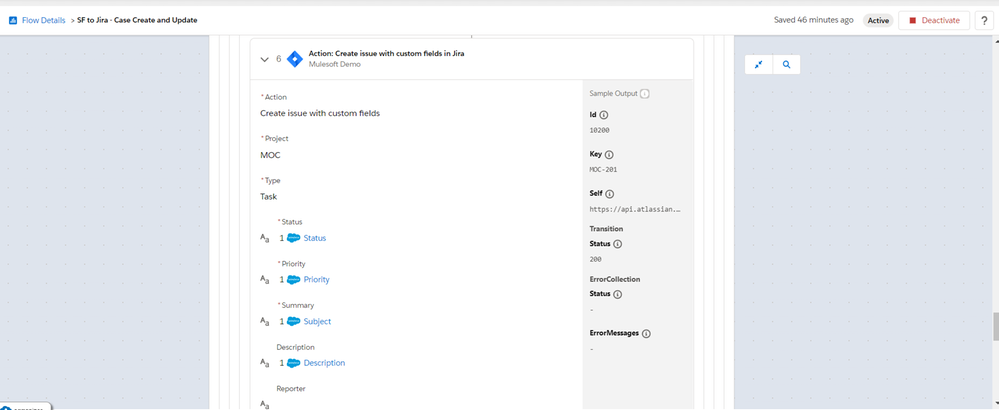Click the info icon next to ErrorMessages
Image resolution: width=999 pixels, height=410 pixels.
[x=646, y=334]
